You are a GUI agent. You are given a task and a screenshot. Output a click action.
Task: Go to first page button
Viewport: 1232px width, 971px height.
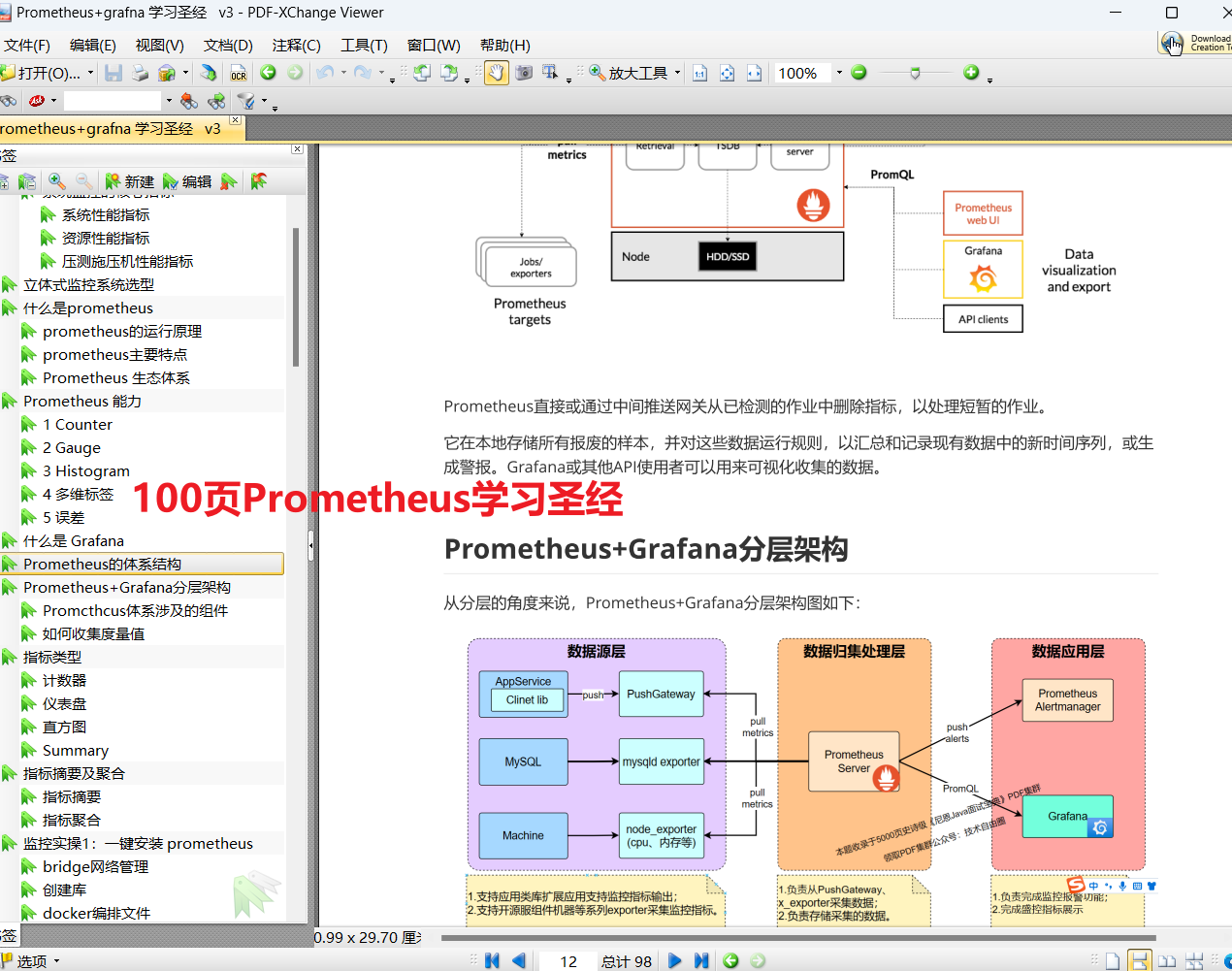click(x=493, y=960)
